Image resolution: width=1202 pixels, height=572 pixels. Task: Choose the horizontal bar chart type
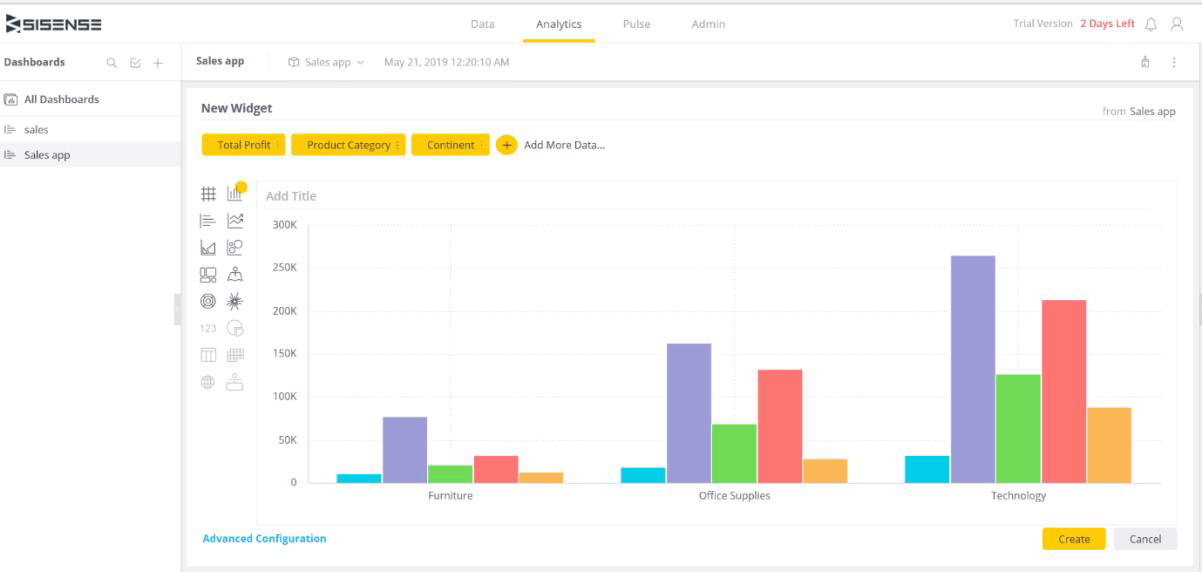(209, 221)
